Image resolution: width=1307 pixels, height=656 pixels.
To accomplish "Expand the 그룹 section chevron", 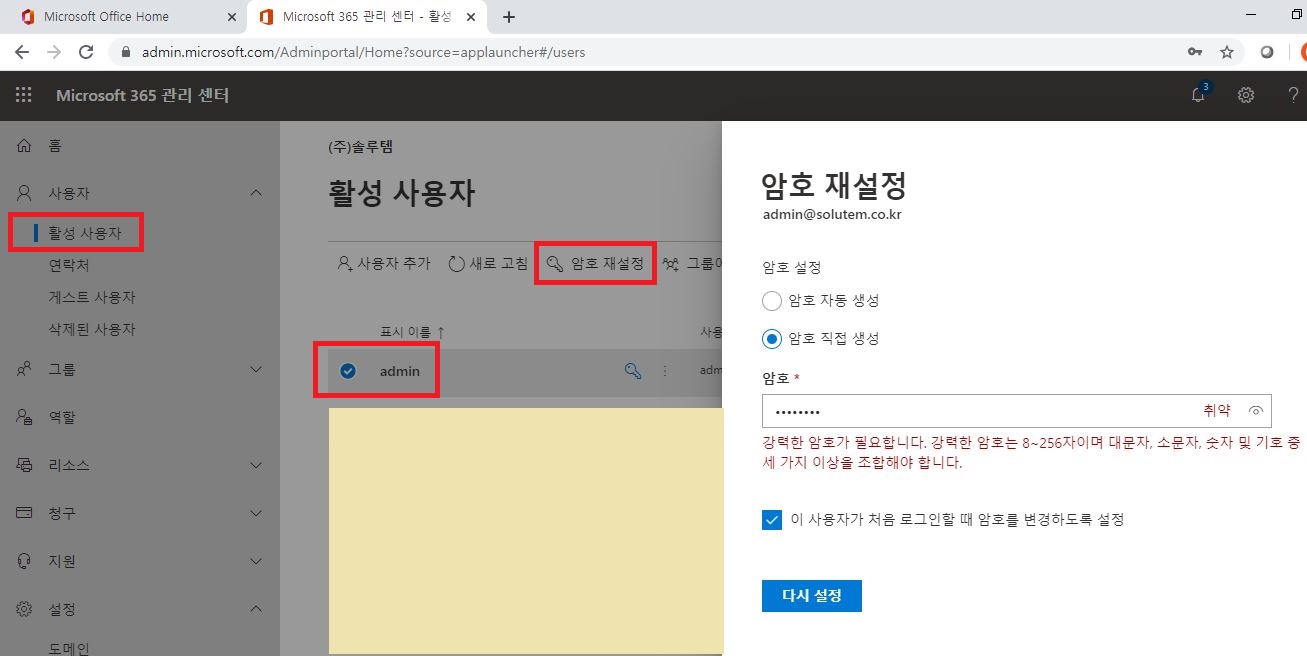I will [256, 370].
